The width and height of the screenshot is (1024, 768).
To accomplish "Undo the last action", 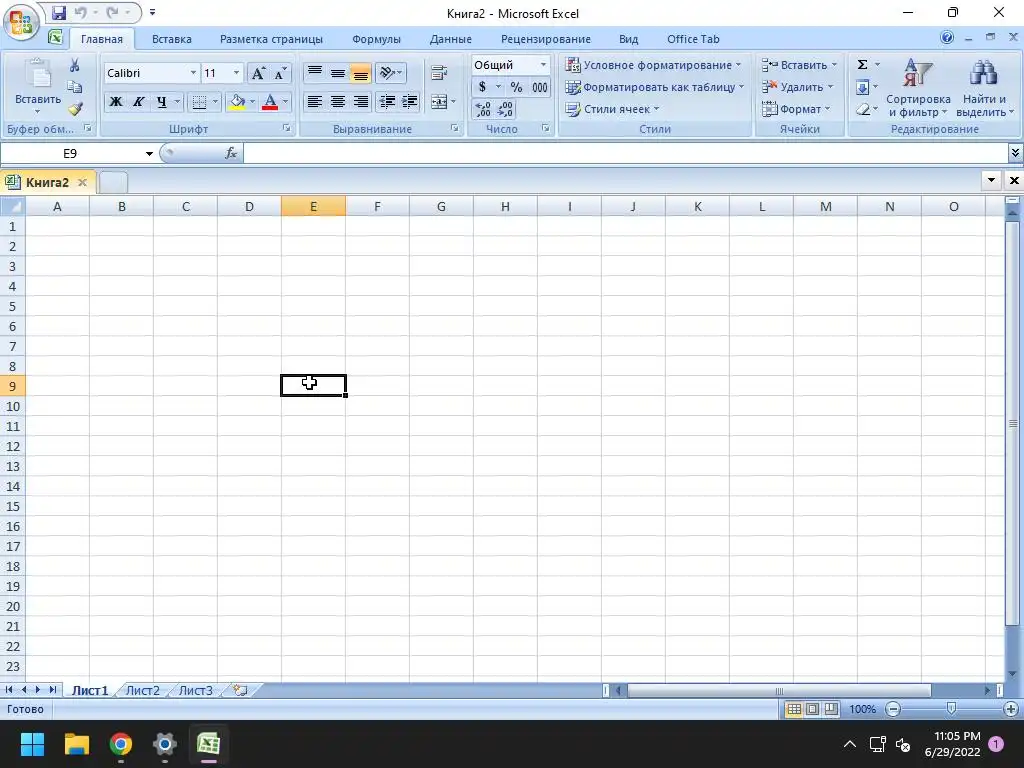I will click(81, 12).
